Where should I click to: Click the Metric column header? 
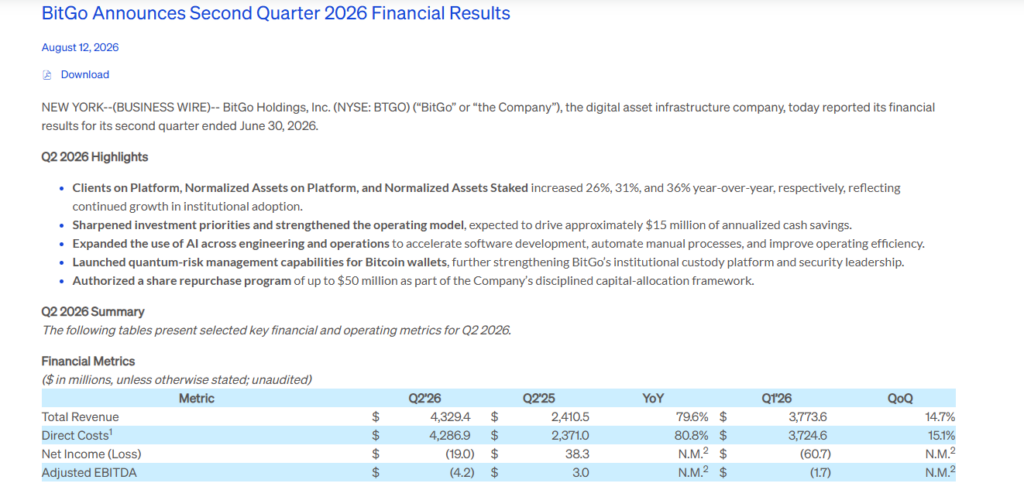[197, 397]
